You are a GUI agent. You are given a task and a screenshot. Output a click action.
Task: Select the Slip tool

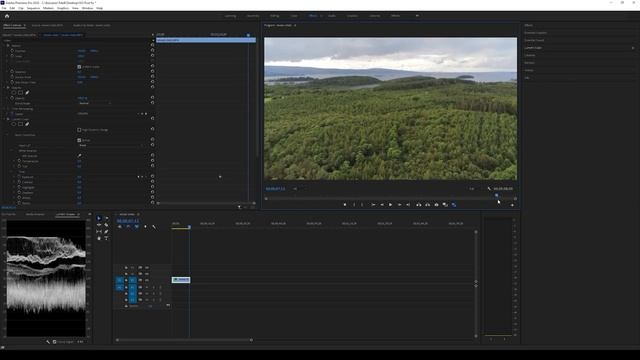tap(99, 231)
